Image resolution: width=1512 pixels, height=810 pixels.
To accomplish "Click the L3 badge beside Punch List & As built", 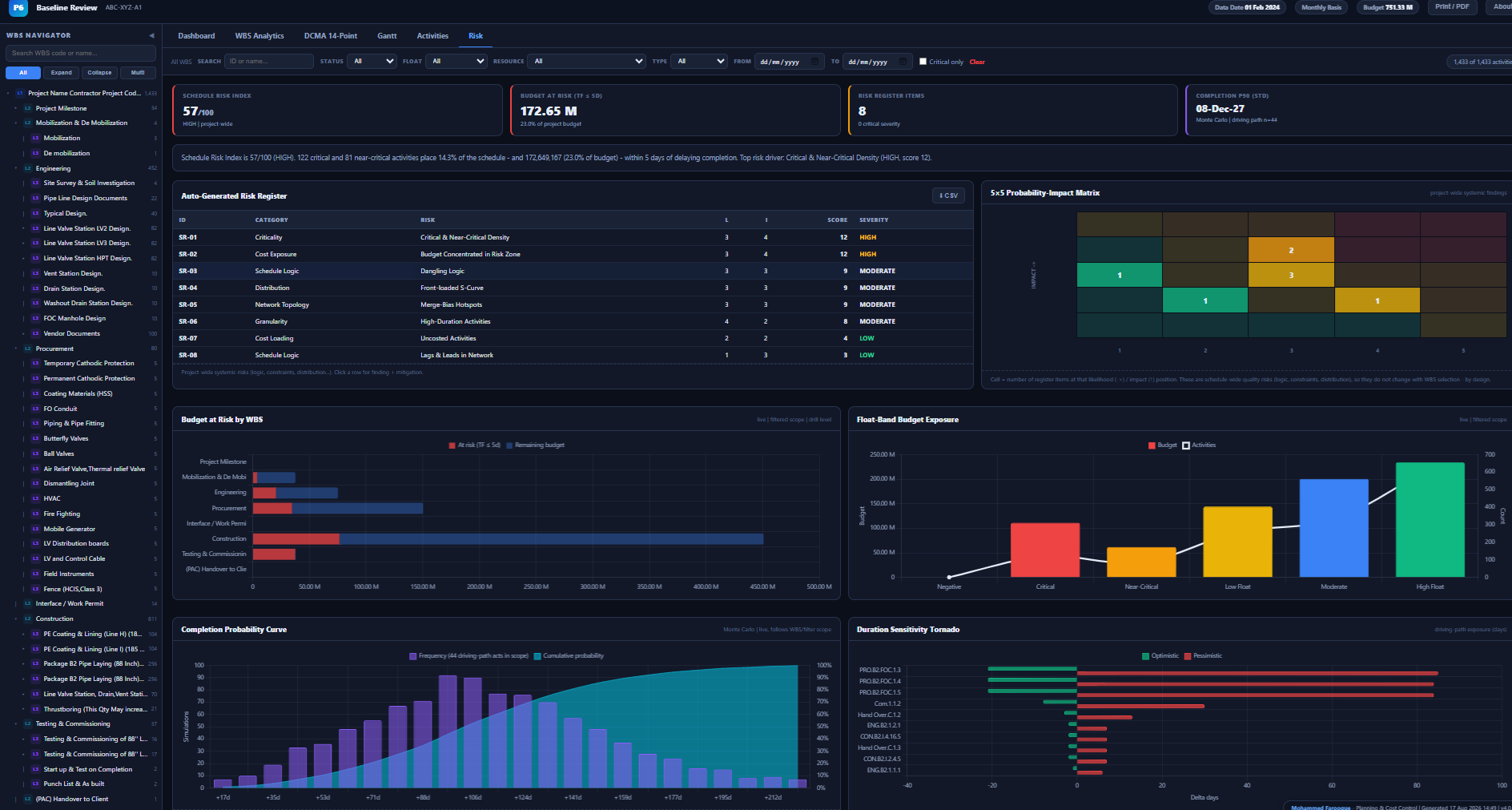I will tap(36, 784).
